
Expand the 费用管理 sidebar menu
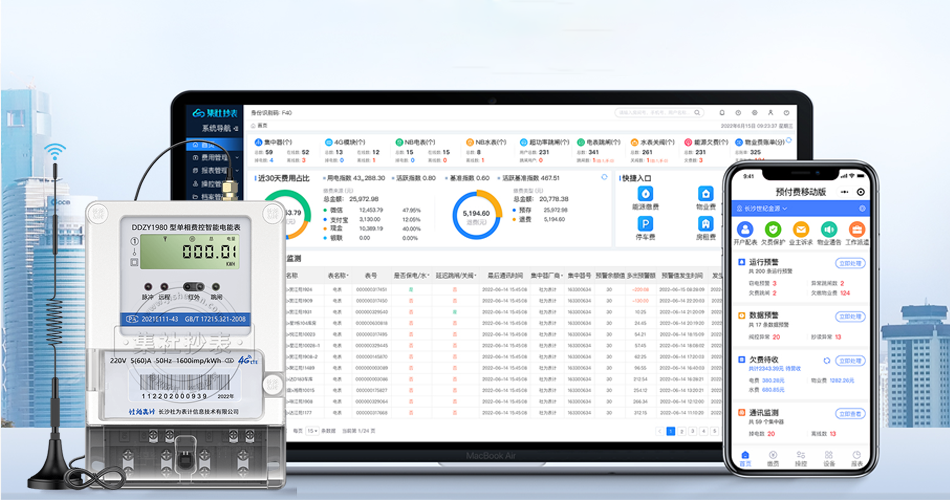point(214,157)
